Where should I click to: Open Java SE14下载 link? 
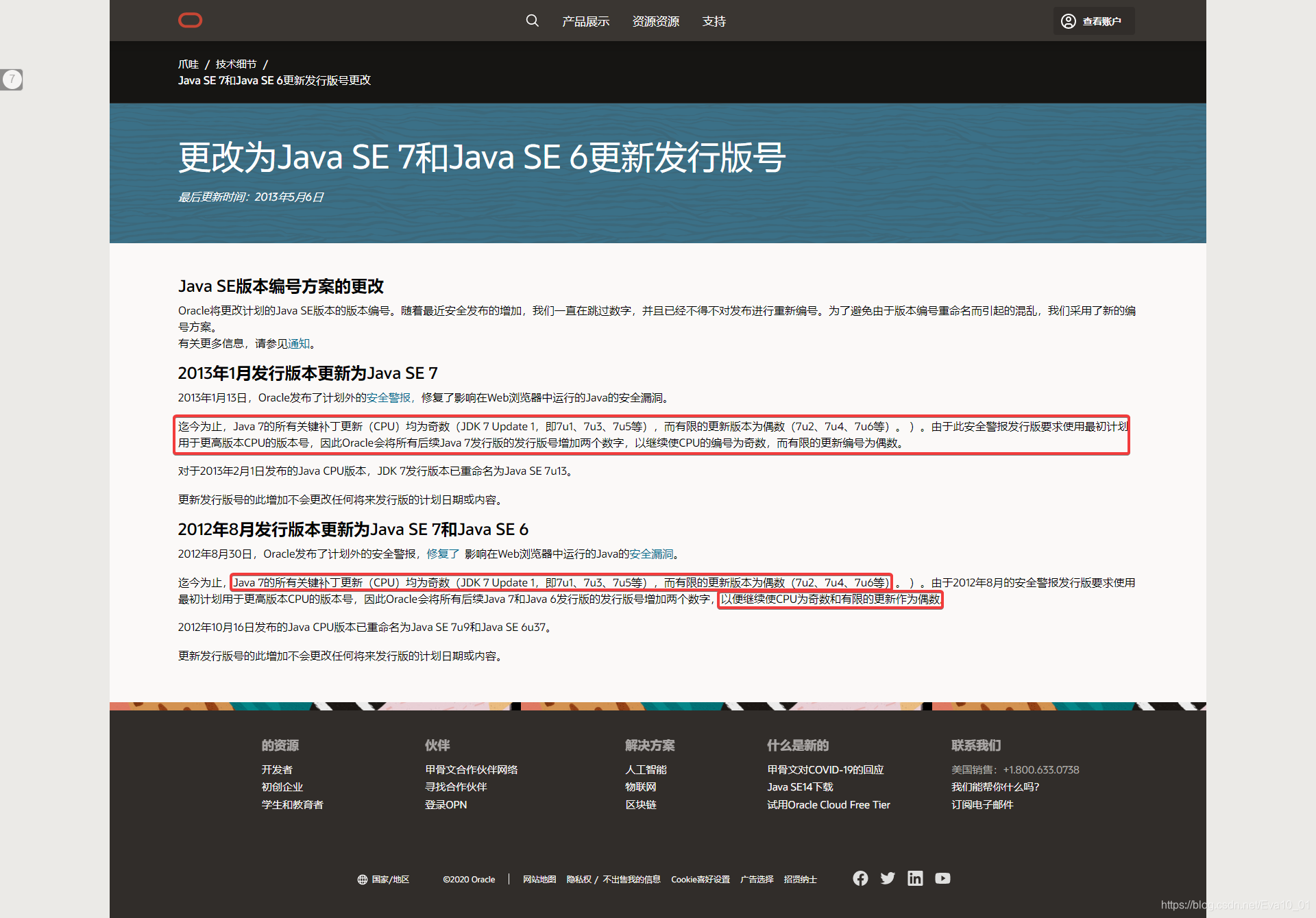coord(800,786)
